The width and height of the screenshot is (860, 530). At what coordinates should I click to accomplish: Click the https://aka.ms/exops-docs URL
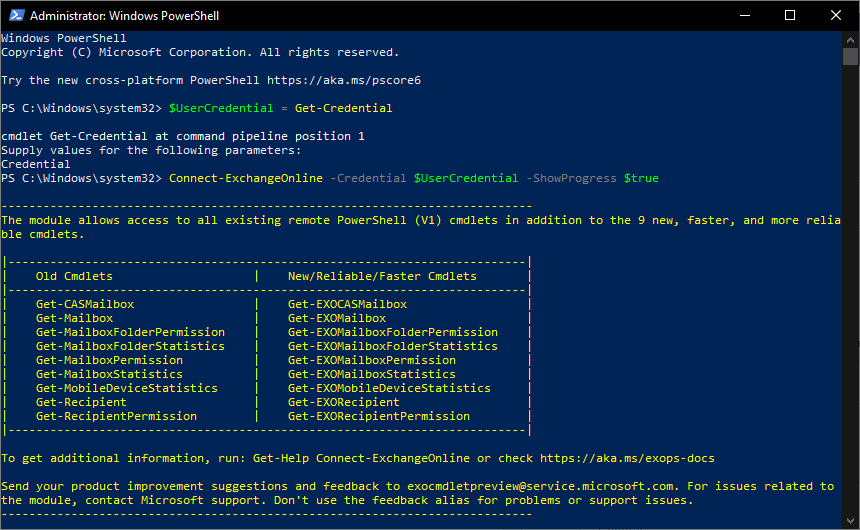tap(627, 458)
